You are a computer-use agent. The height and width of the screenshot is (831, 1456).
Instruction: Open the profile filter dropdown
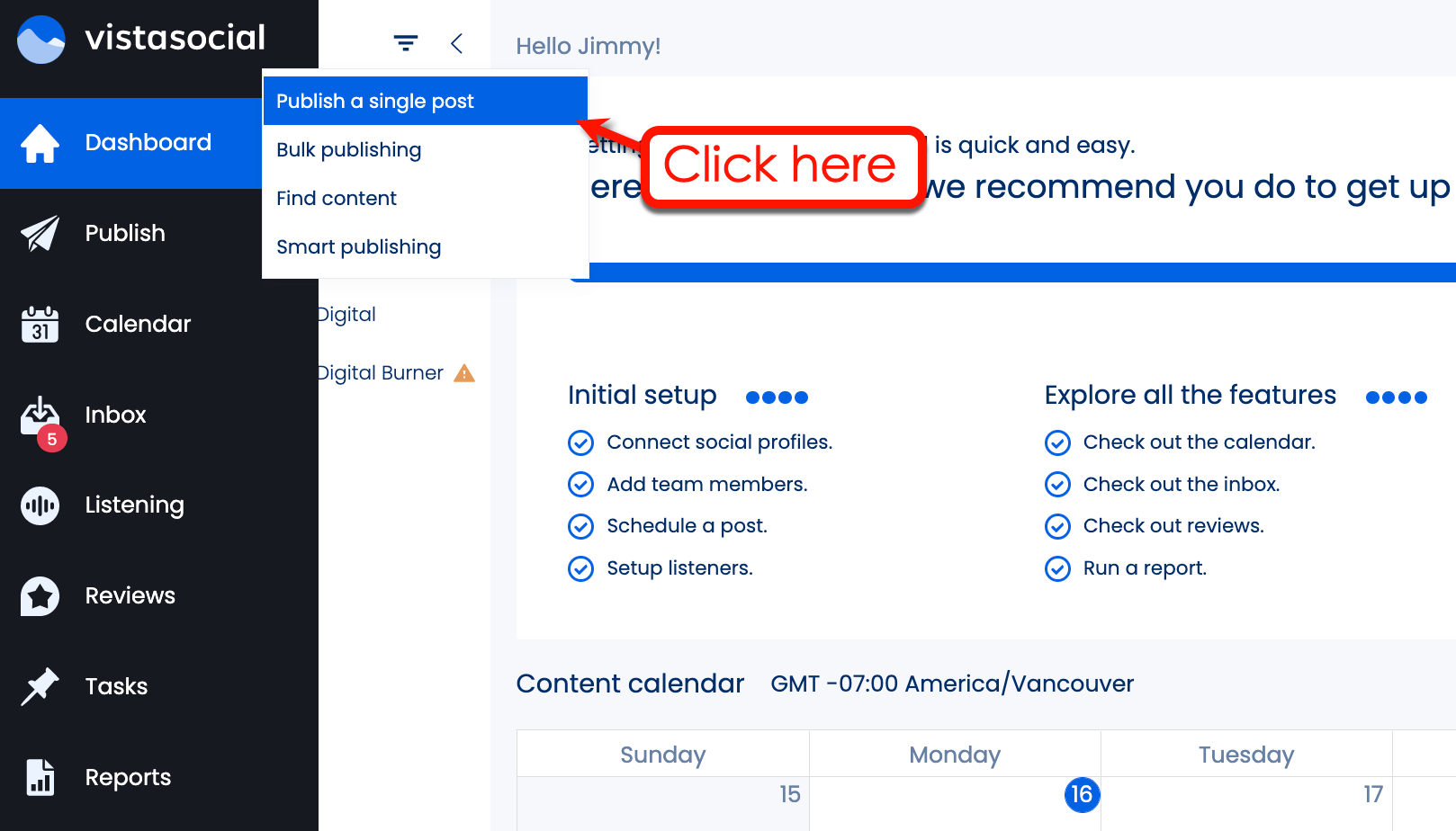pos(404,42)
